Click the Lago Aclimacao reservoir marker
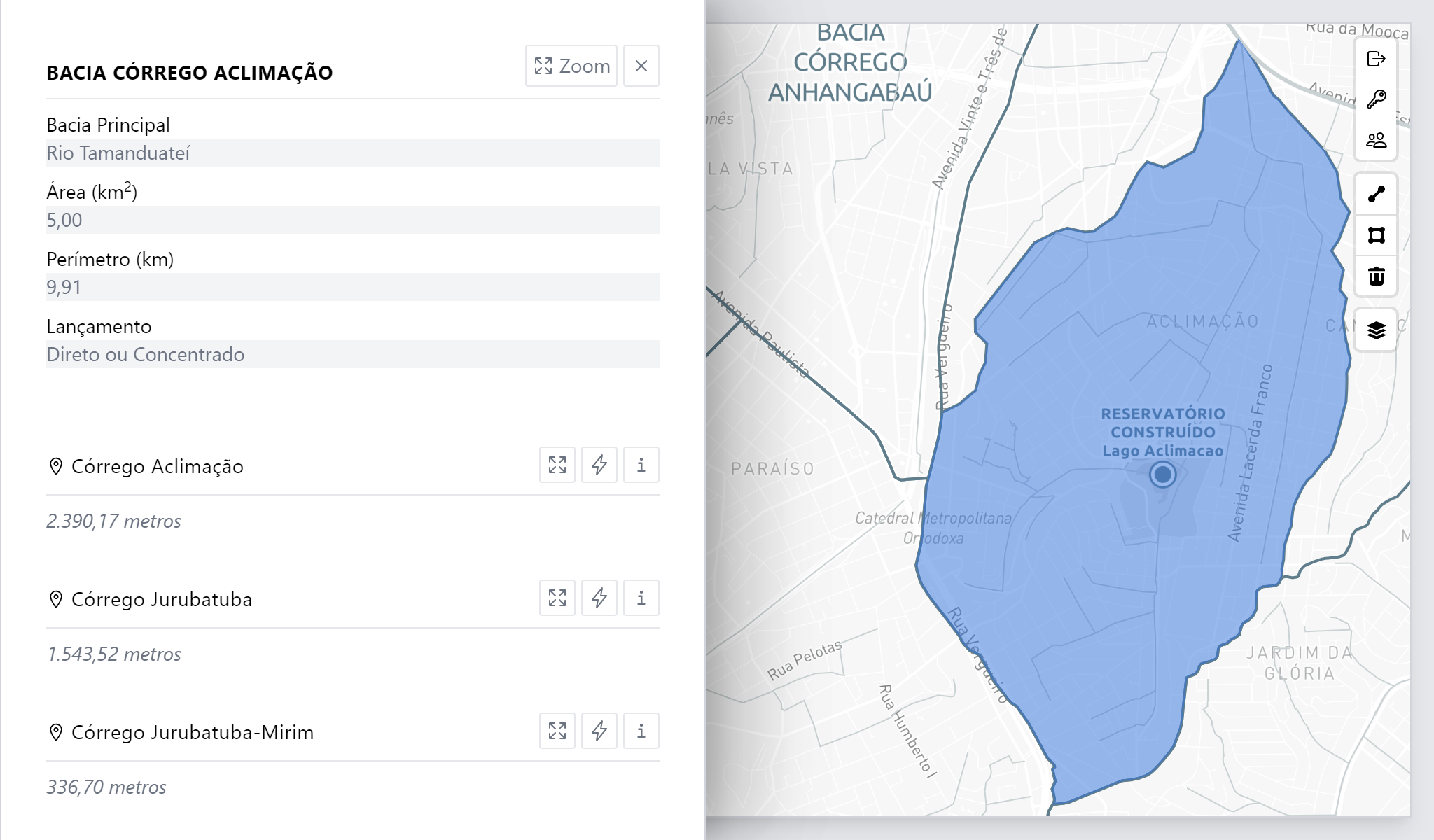 click(1163, 475)
